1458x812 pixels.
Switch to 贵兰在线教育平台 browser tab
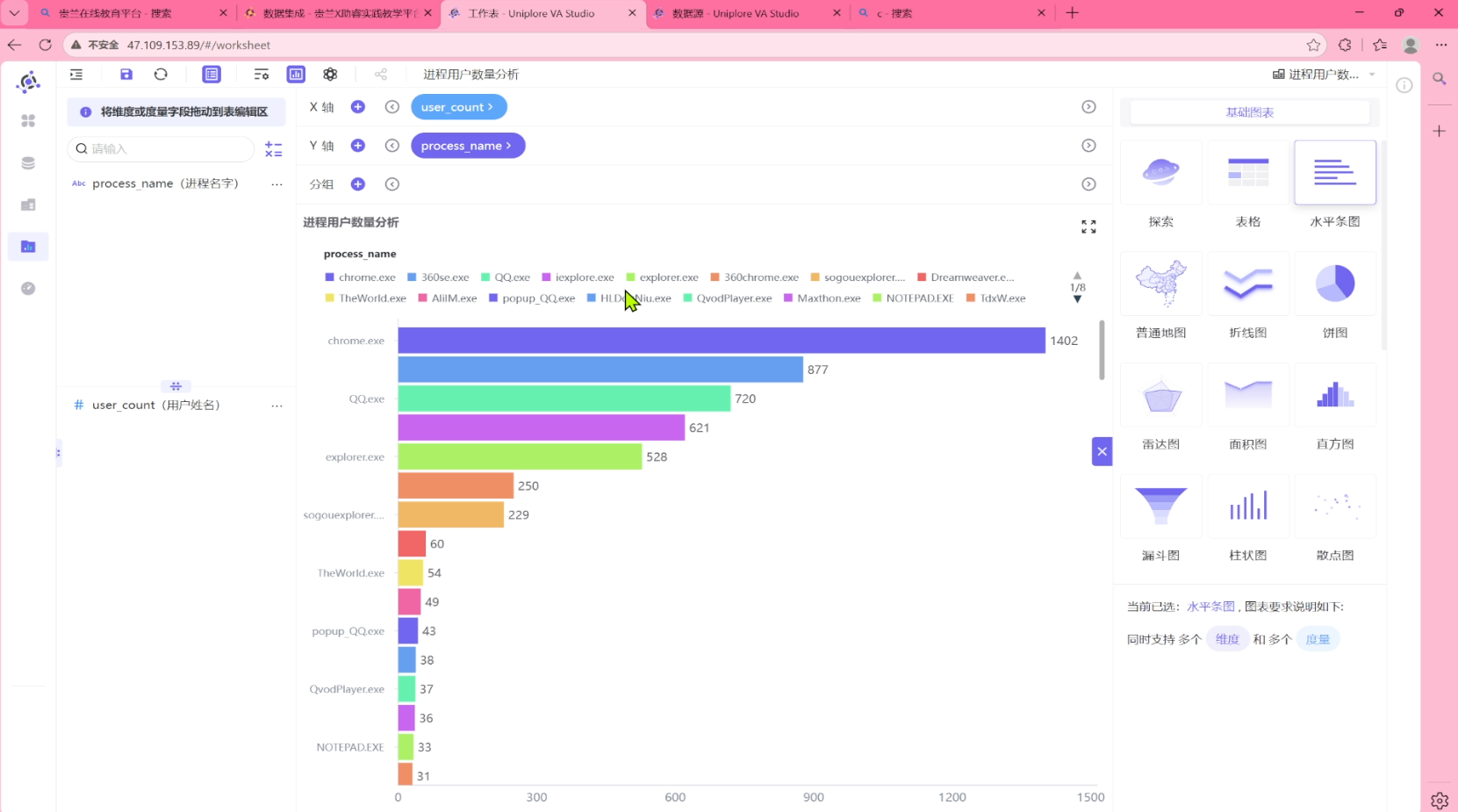tap(133, 13)
